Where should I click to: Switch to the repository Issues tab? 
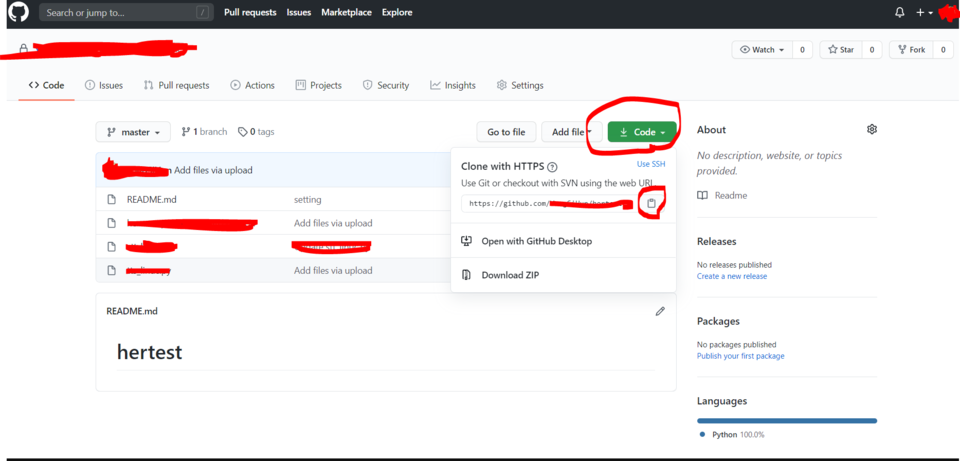(104, 85)
